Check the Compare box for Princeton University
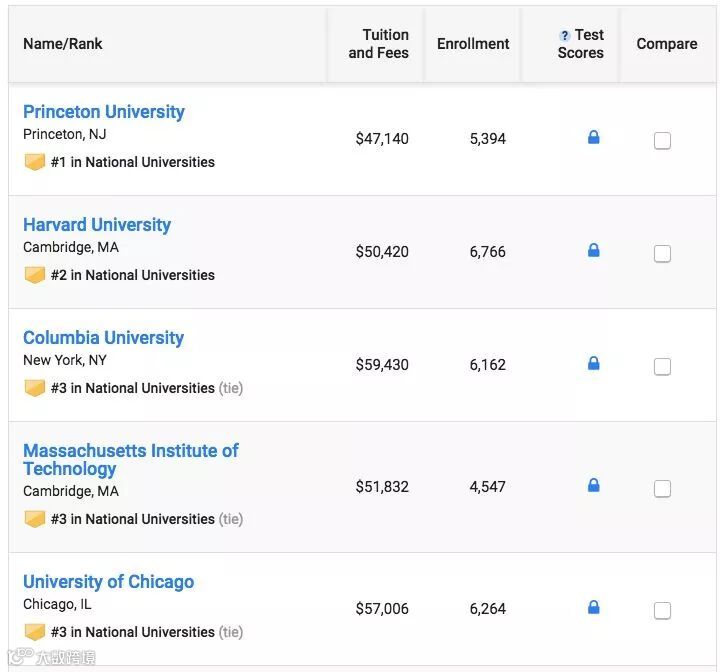721x672 pixels. pyautogui.click(x=662, y=141)
